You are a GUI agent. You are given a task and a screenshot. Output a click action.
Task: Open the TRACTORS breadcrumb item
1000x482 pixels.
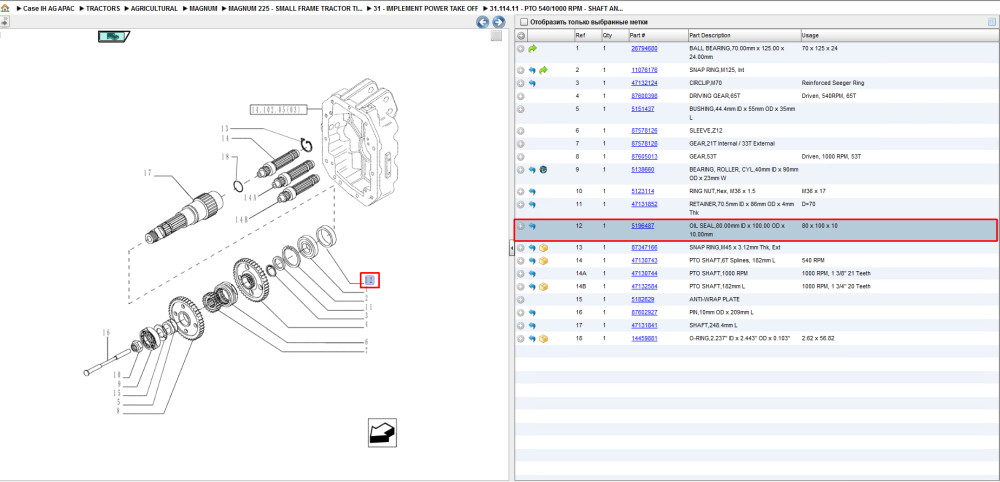(105, 8)
